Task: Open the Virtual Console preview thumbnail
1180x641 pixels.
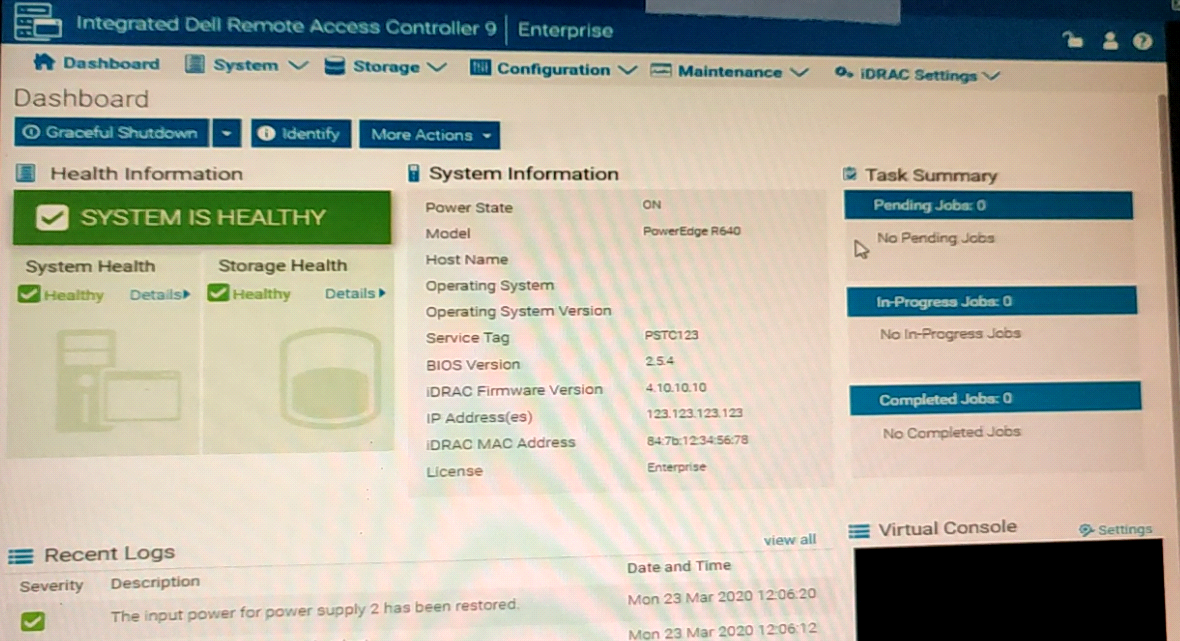Action: click(x=1007, y=592)
